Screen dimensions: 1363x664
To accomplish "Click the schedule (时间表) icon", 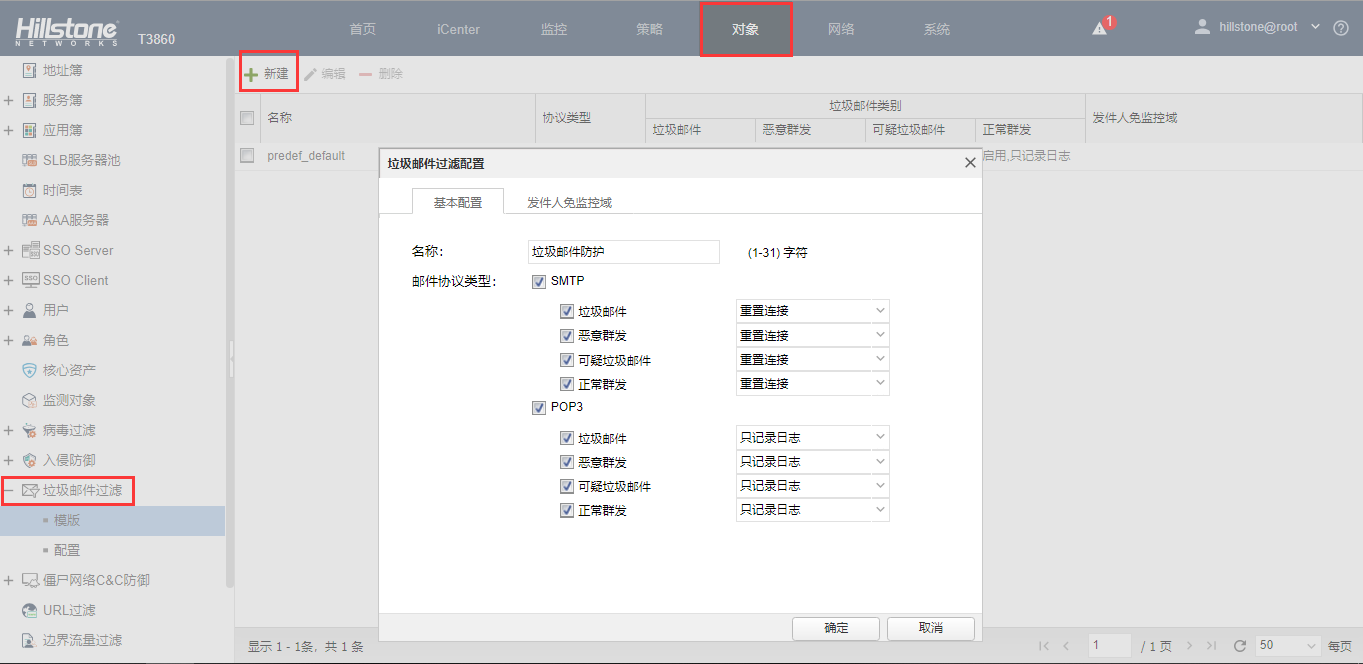I will click(30, 190).
